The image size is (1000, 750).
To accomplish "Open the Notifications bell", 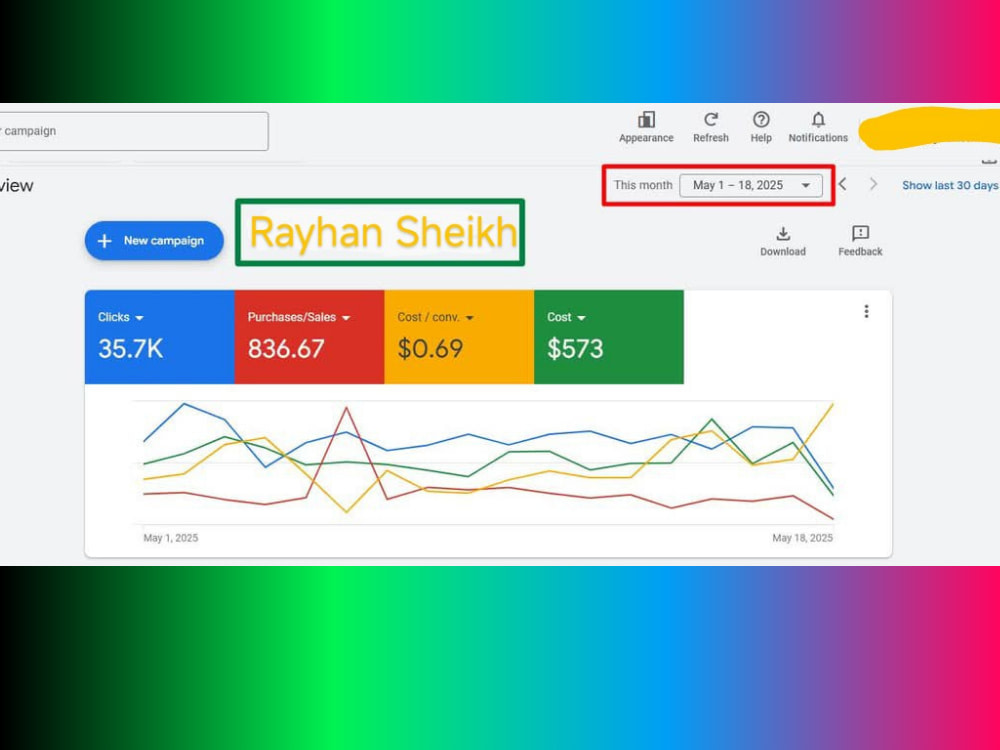I will [818, 120].
